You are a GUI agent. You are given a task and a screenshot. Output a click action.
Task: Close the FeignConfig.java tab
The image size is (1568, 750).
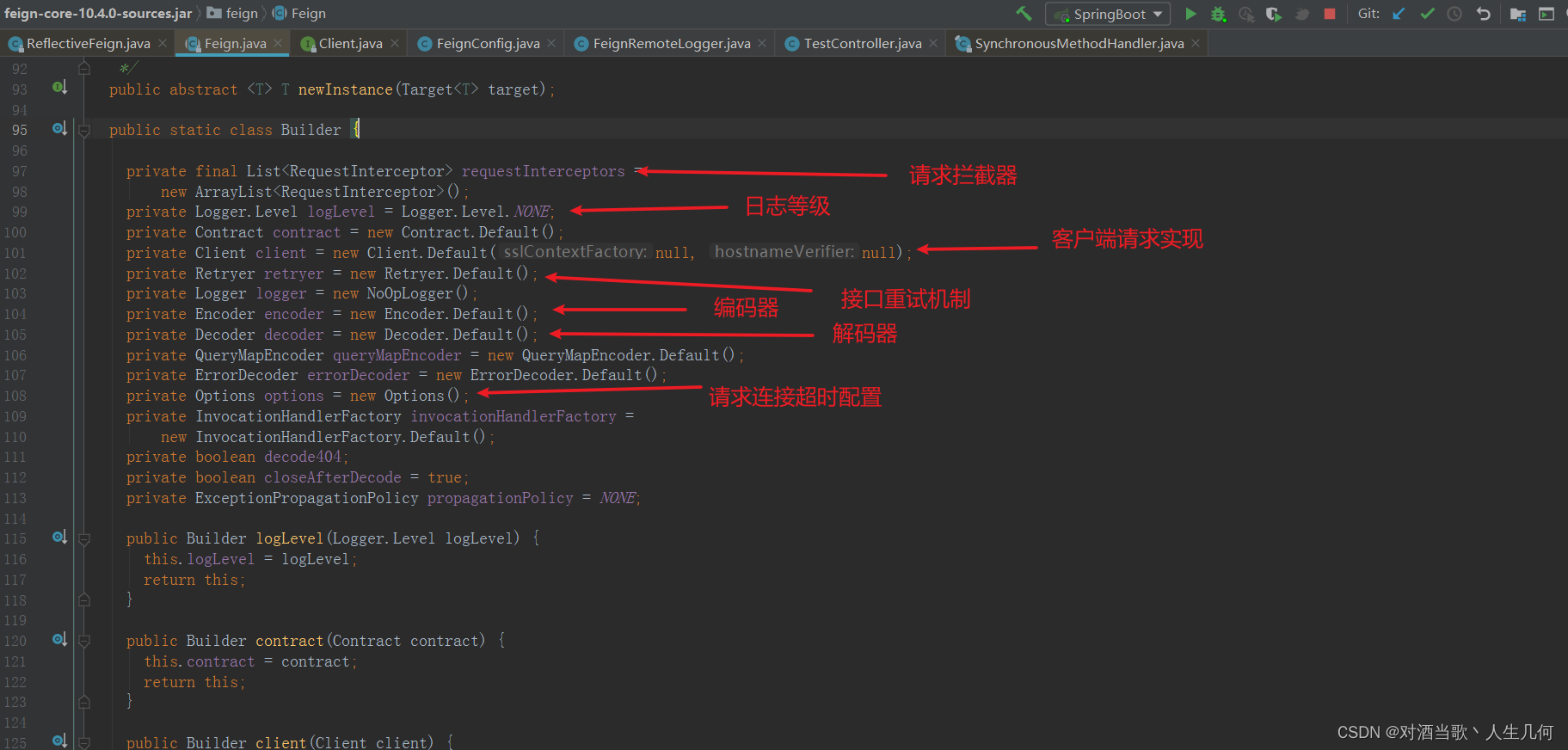(x=551, y=43)
